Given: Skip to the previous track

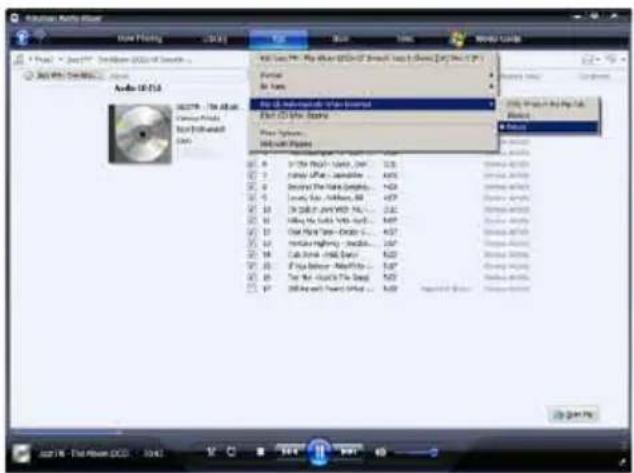Looking at the screenshot, I should click(x=290, y=451).
